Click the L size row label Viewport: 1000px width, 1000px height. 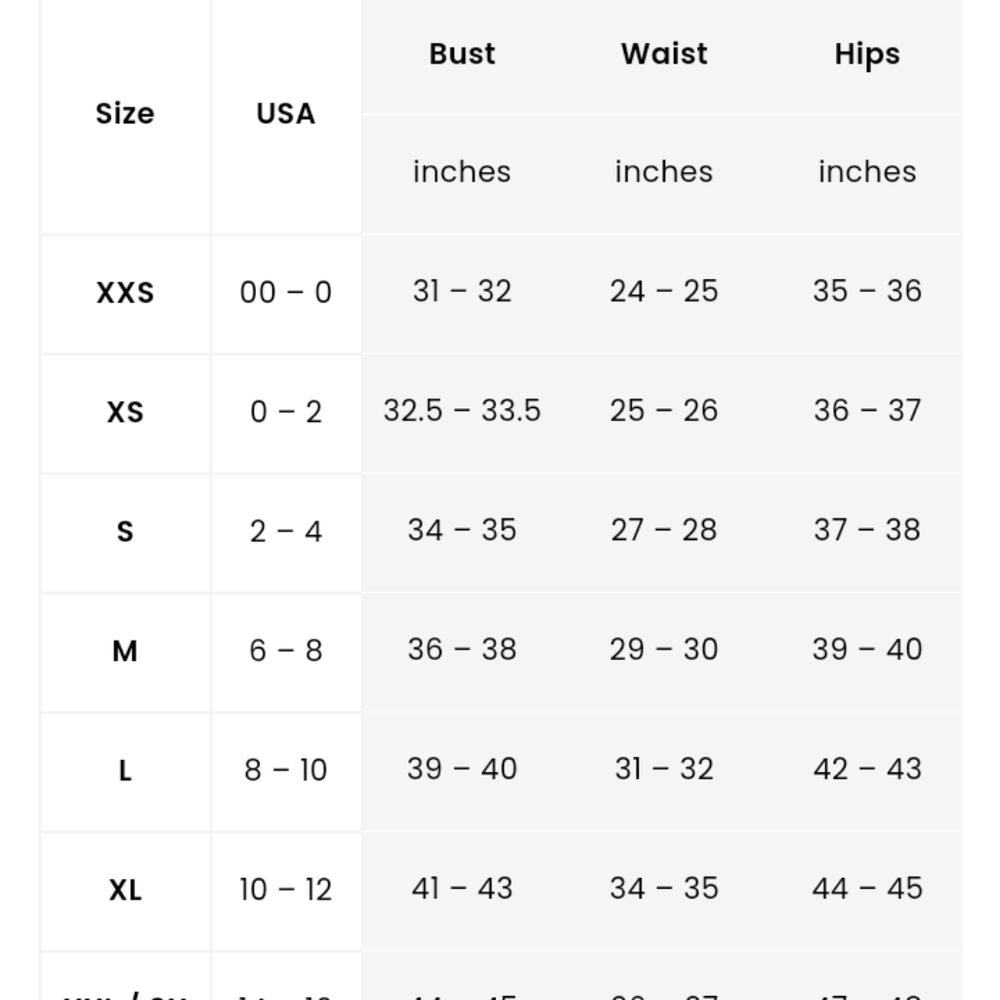pos(125,770)
